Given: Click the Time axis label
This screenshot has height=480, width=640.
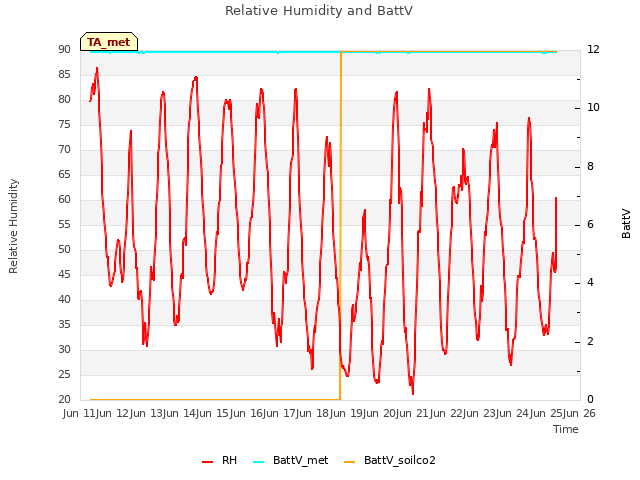Looking at the screenshot, I should pos(566,429).
